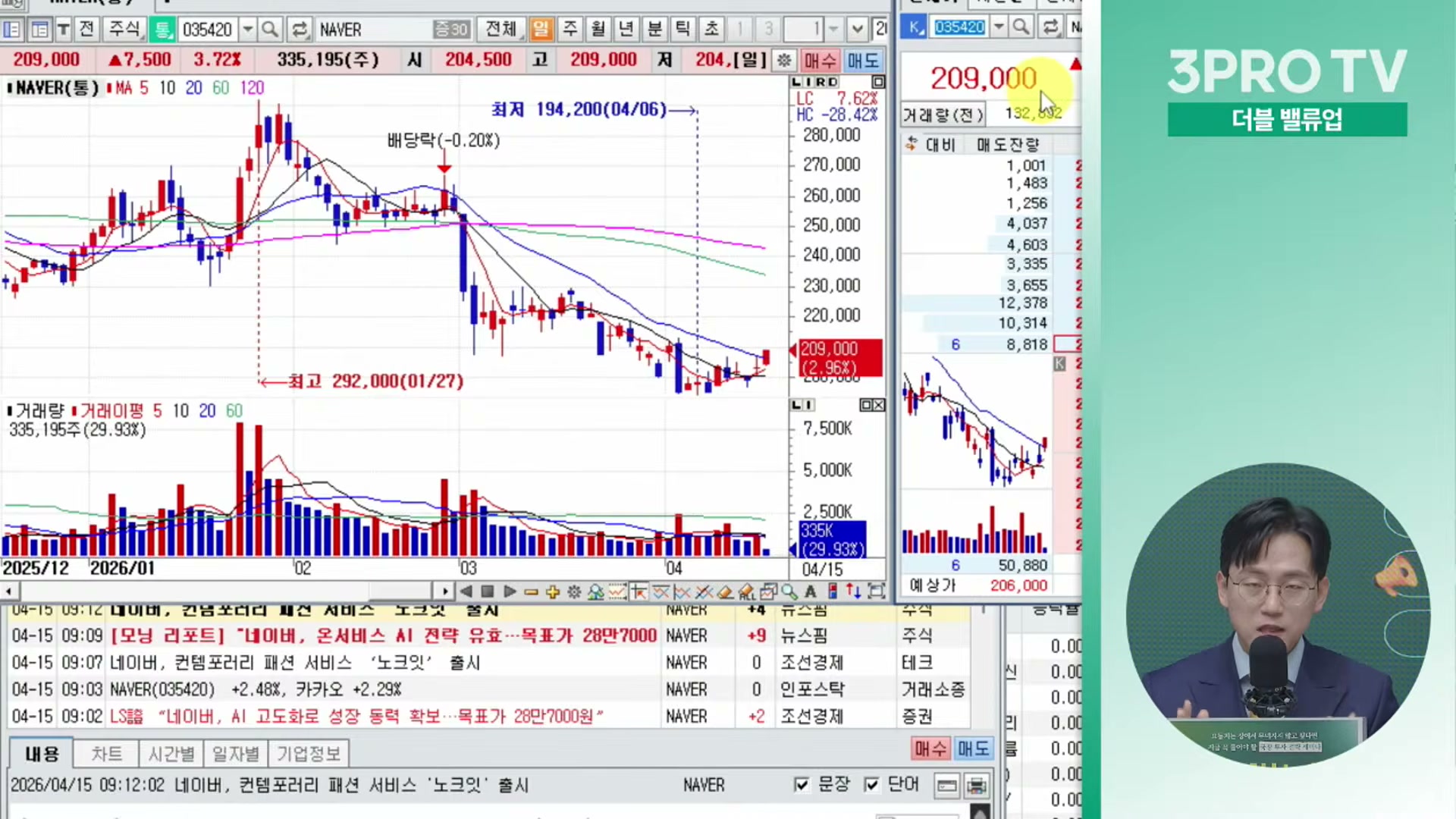Screen dimensions: 1456x819
Task: Toggle the 문장 checkbox
Action: click(x=802, y=784)
